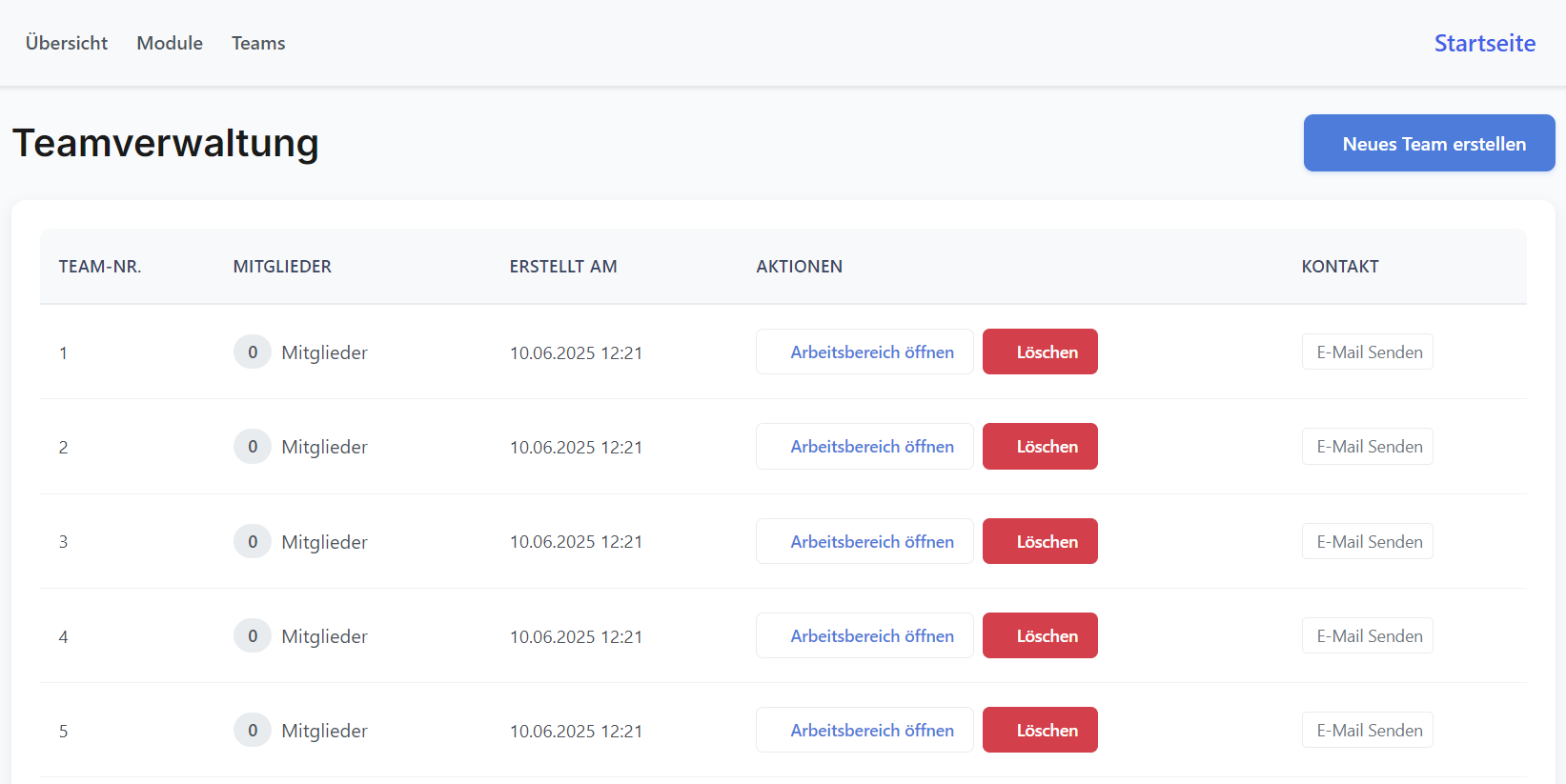Click Neues Team erstellen button

point(1429,143)
